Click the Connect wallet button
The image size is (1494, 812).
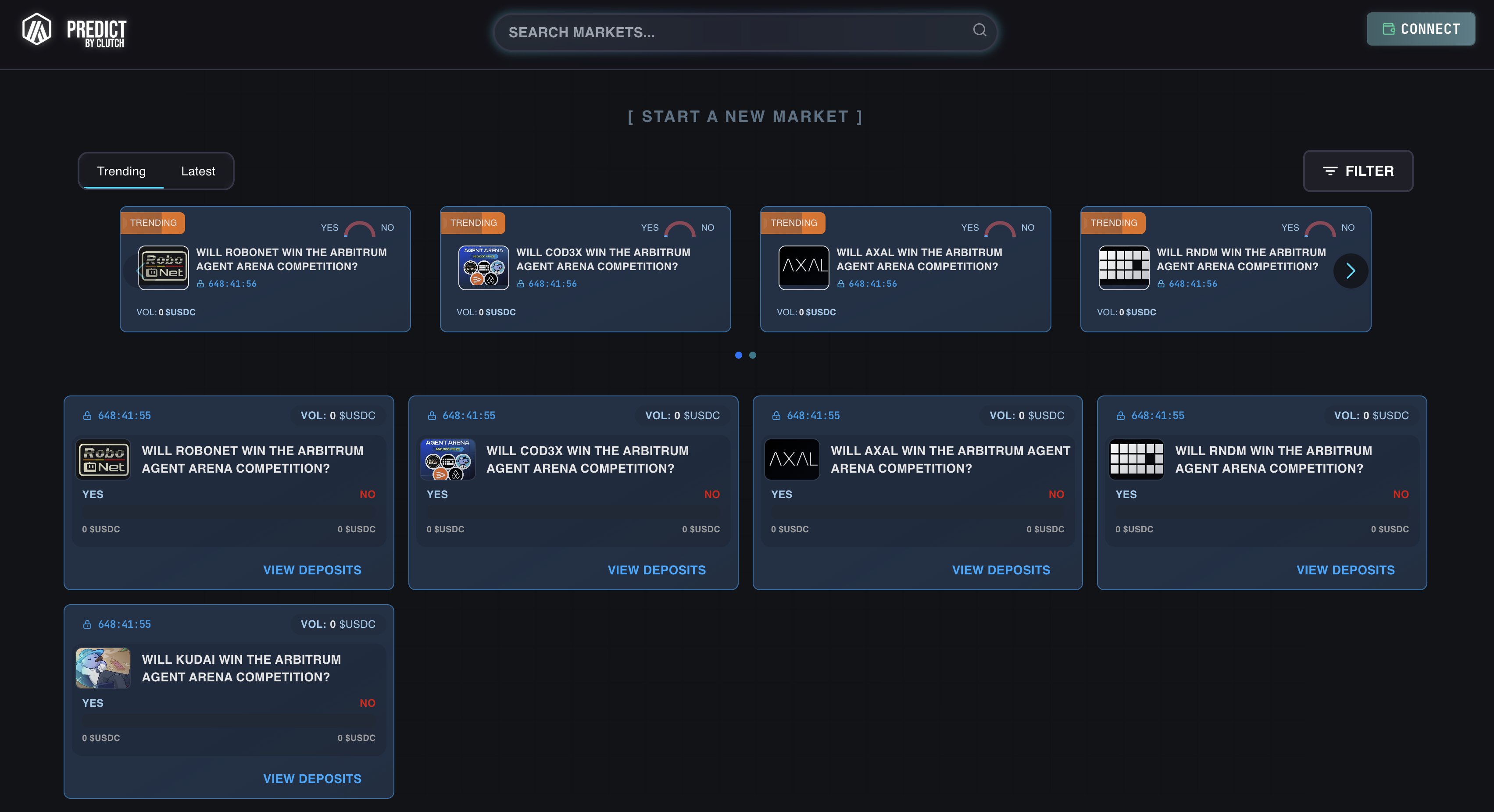1420,29
